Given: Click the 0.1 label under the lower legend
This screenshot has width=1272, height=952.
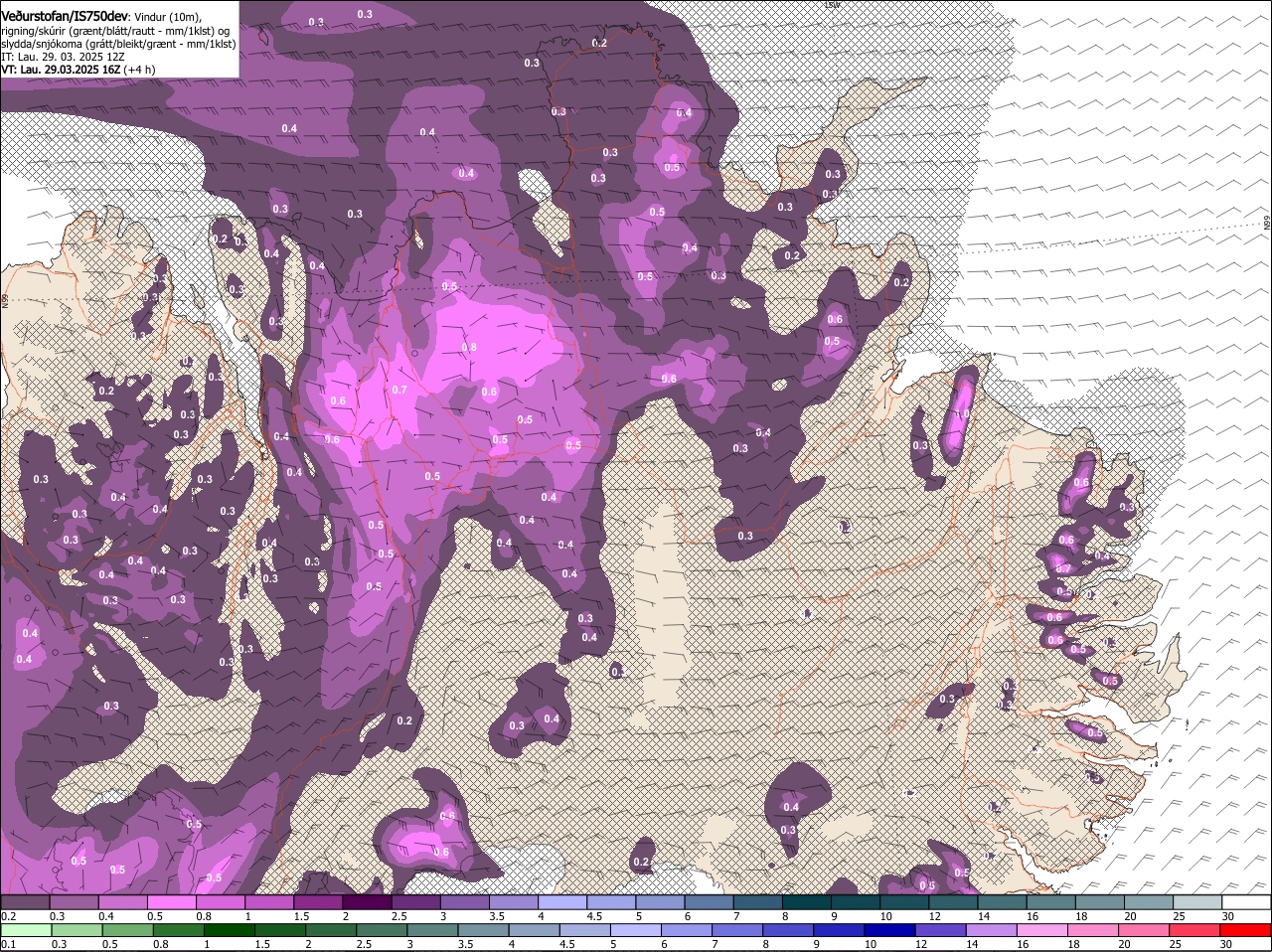Looking at the screenshot, I should coord(8,945).
